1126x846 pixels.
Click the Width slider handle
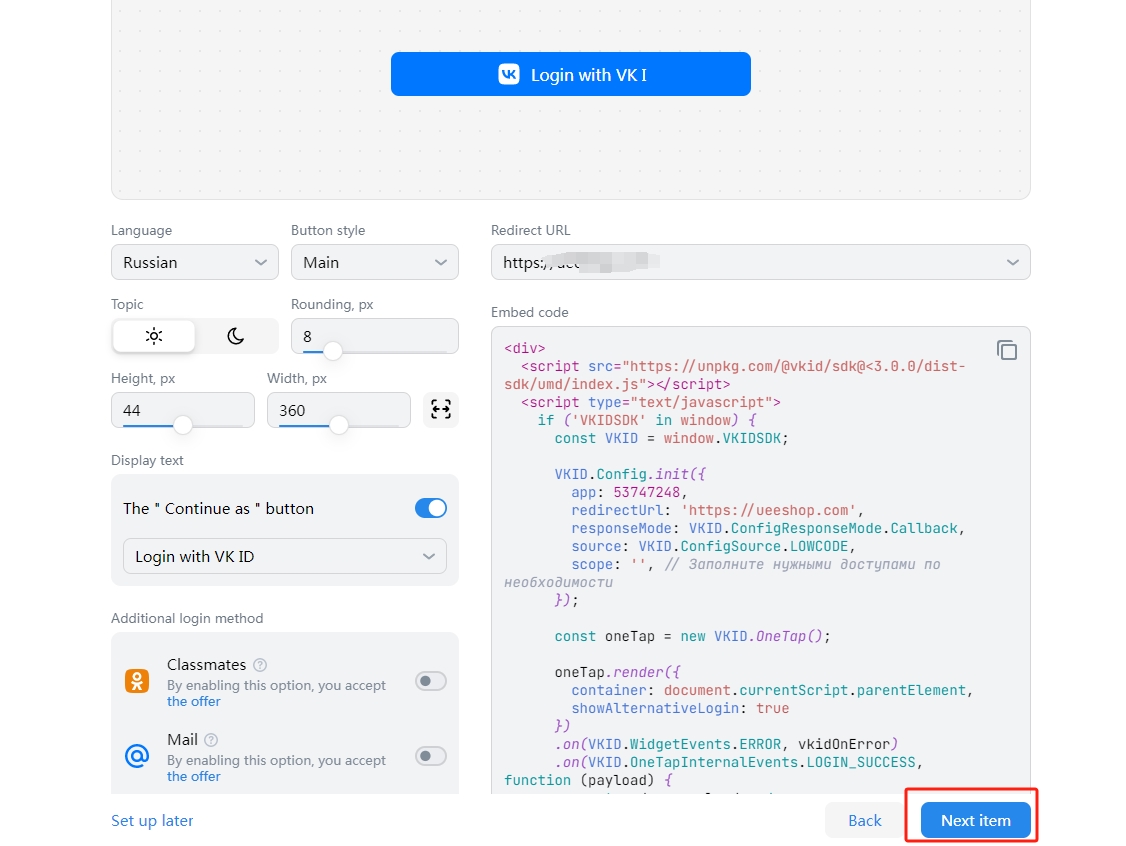click(339, 425)
